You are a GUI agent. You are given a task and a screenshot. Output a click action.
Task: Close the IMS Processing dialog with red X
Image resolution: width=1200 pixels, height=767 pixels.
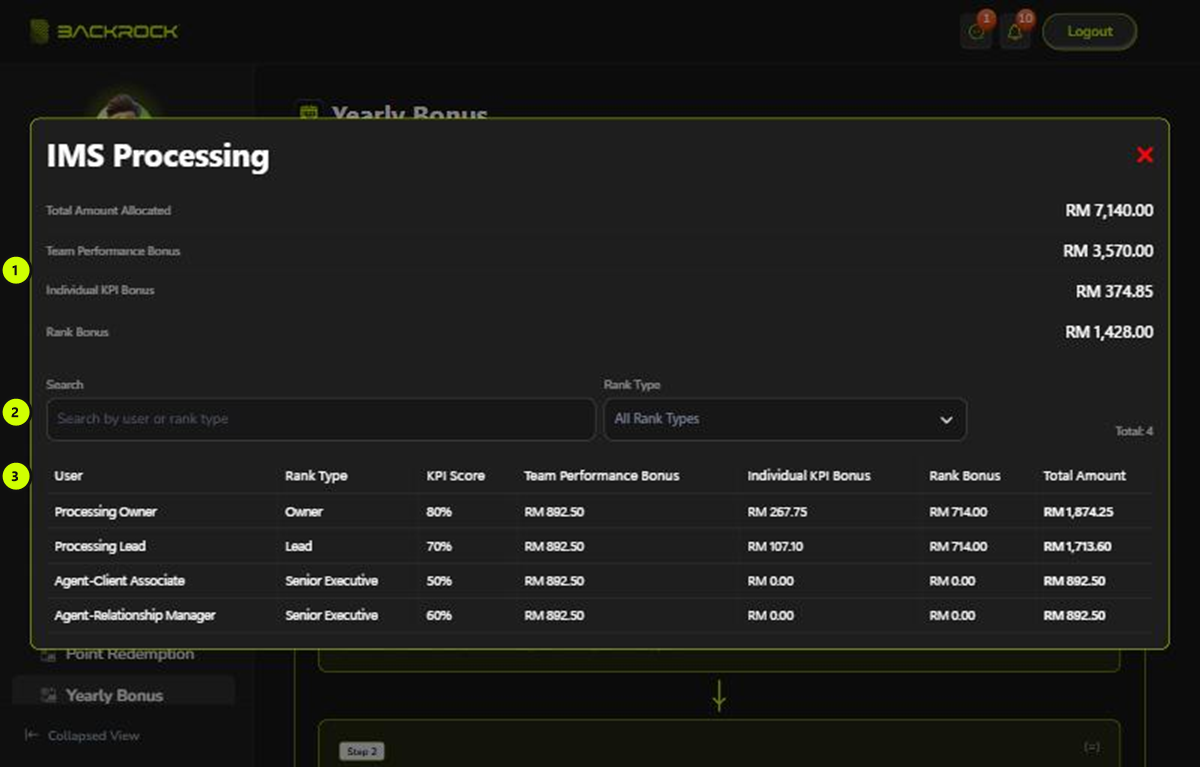click(1145, 154)
